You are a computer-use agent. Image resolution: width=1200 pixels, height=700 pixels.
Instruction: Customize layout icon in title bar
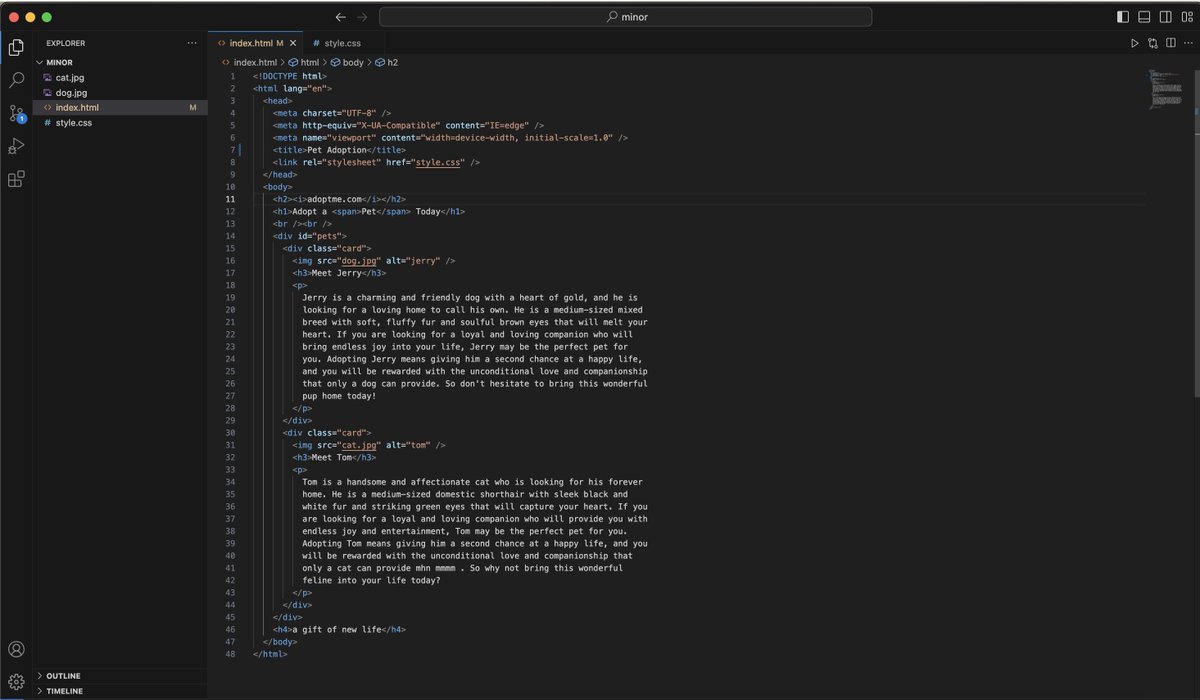coord(1186,17)
